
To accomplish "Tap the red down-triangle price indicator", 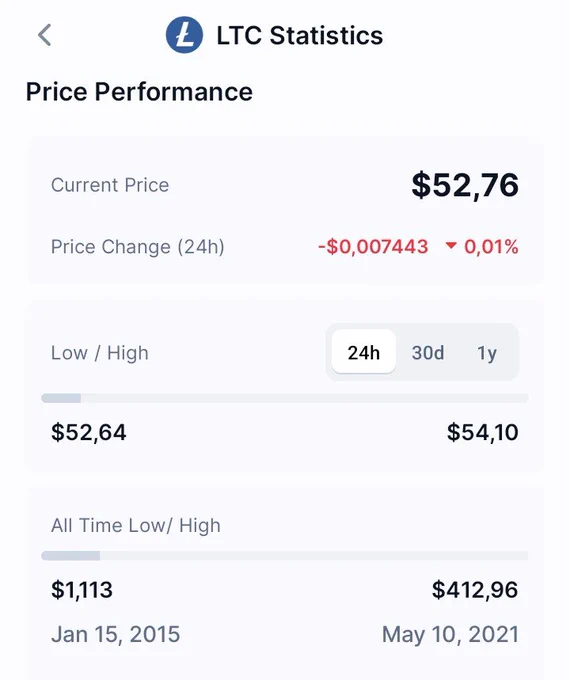I will click(451, 246).
